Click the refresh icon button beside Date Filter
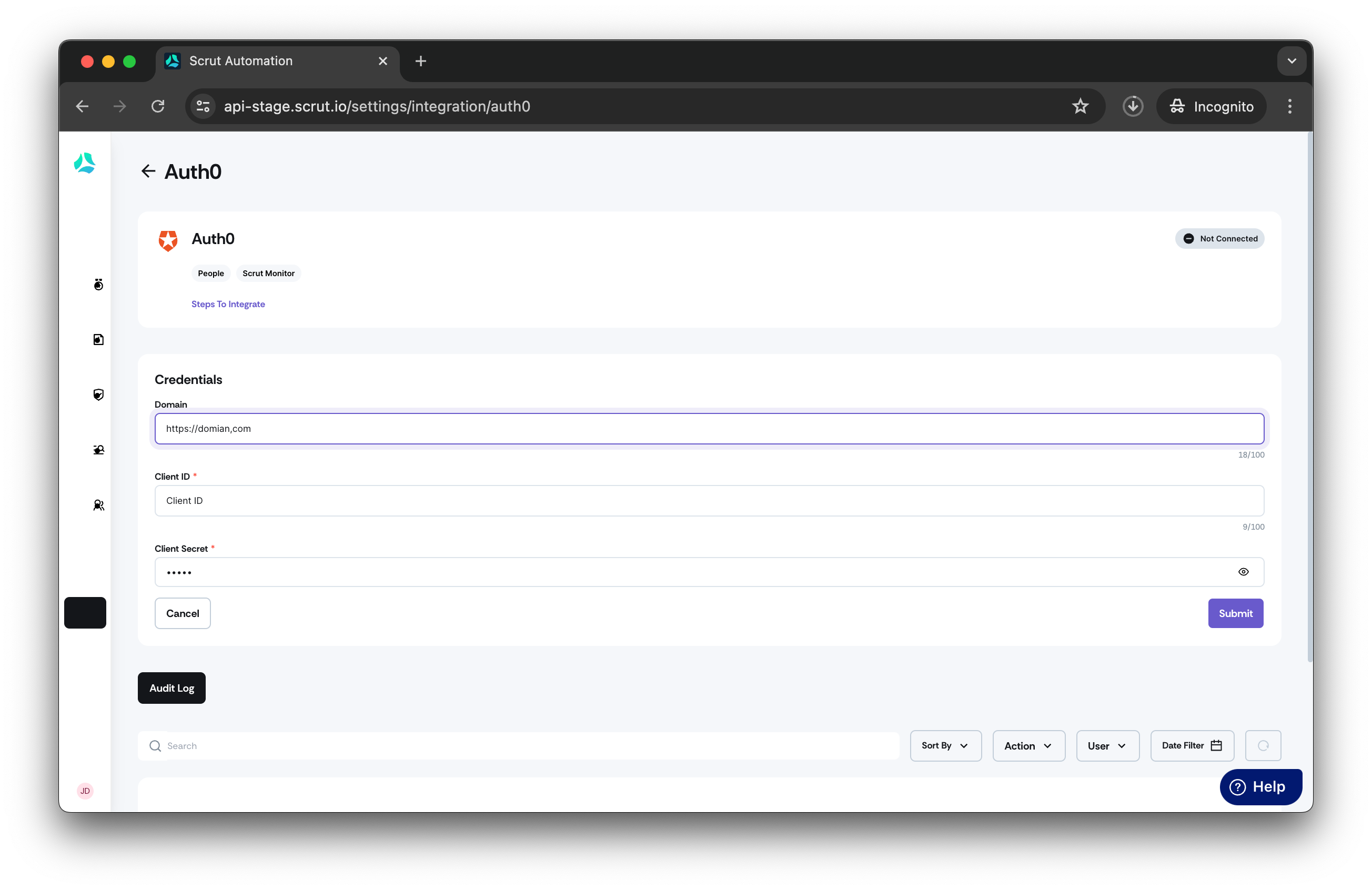This screenshot has width=1372, height=890. point(1263,745)
